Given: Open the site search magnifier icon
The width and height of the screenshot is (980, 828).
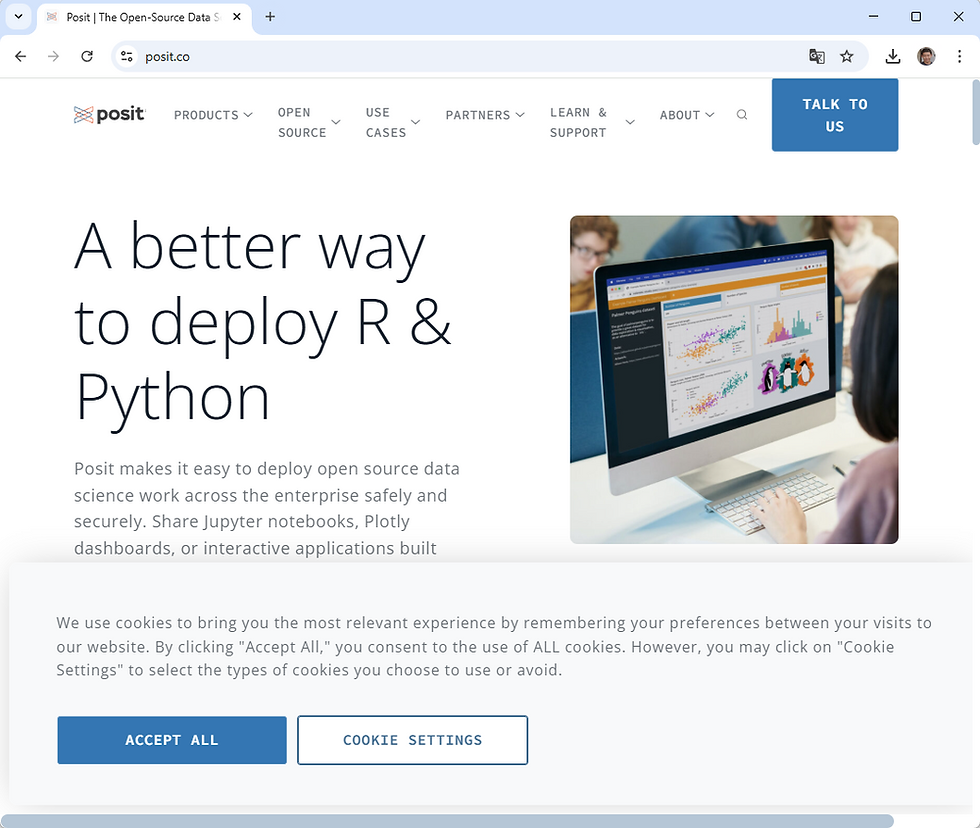Looking at the screenshot, I should [742, 114].
